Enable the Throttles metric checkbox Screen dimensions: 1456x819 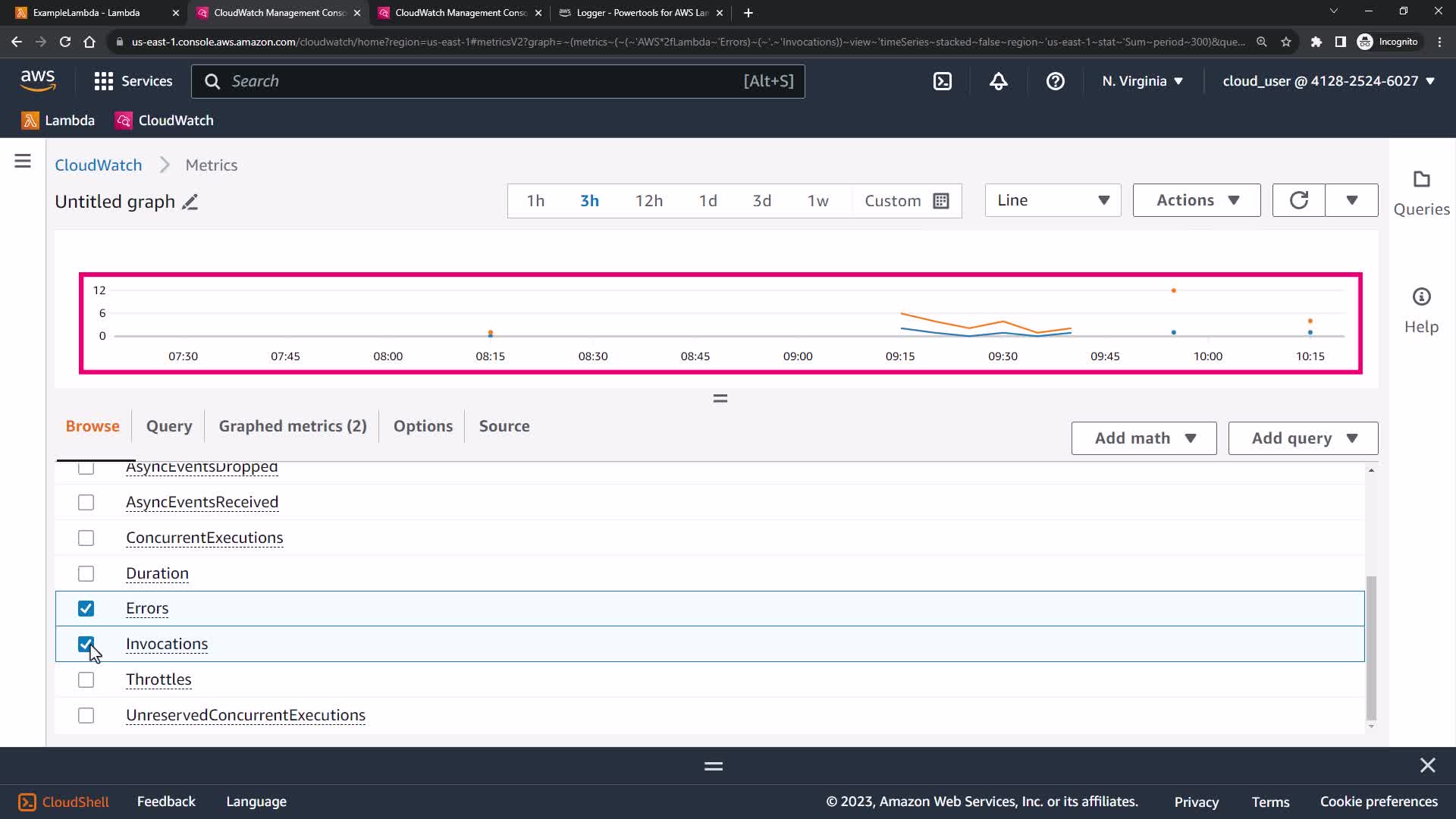(x=86, y=680)
